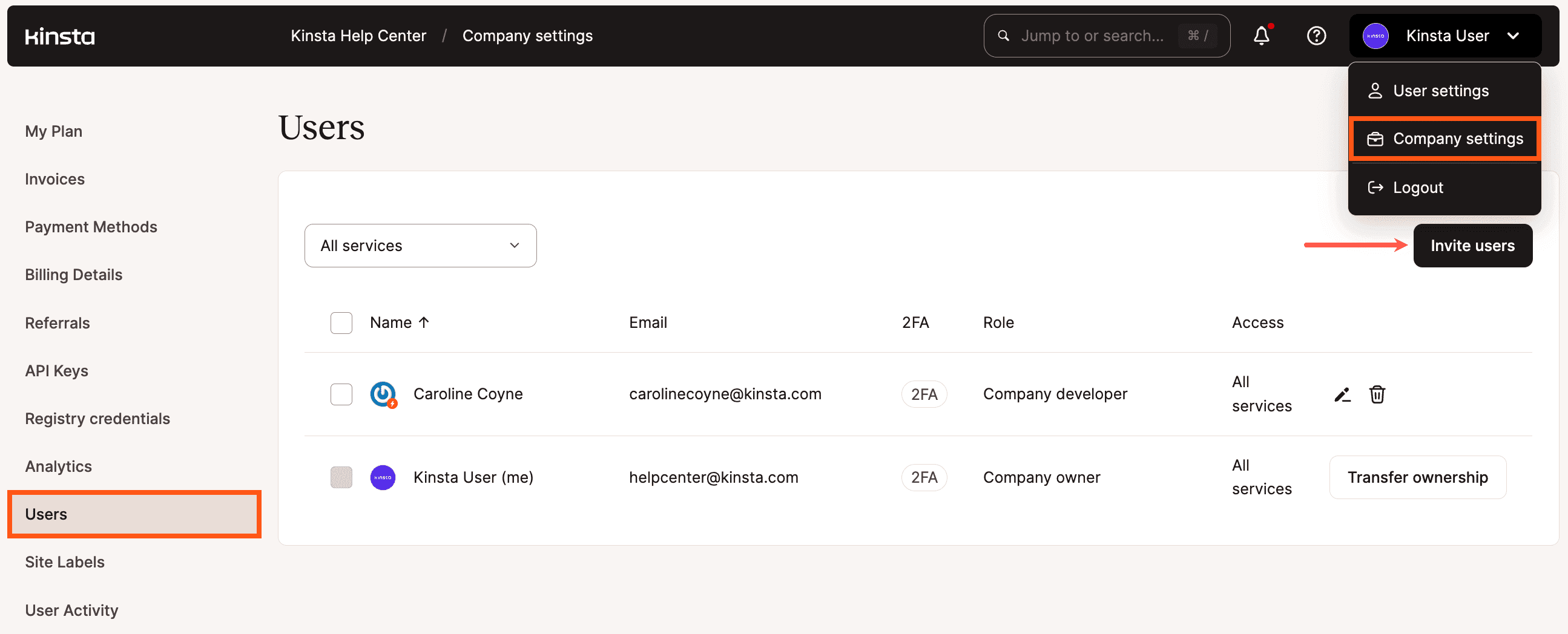Select Users in sidebar

pos(134,514)
